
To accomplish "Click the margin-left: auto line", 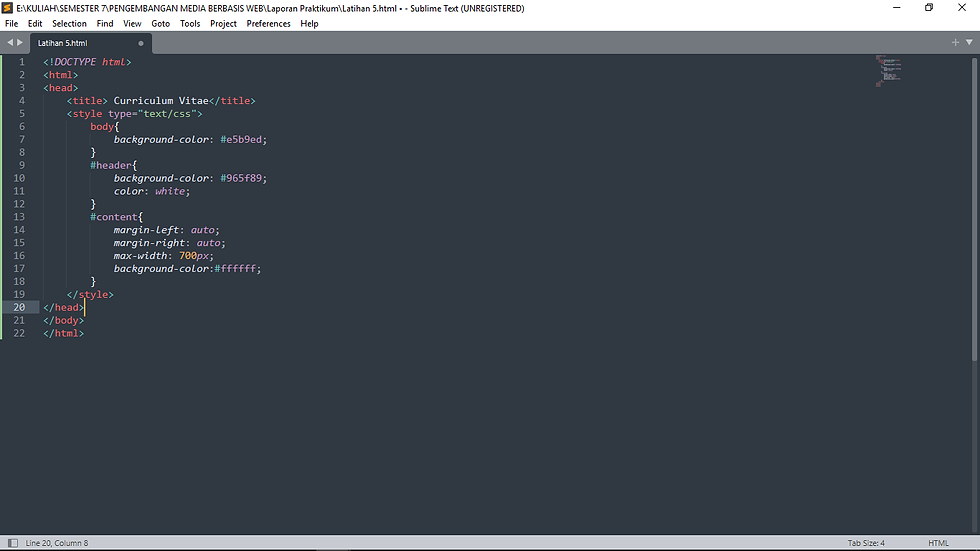I will 166,230.
